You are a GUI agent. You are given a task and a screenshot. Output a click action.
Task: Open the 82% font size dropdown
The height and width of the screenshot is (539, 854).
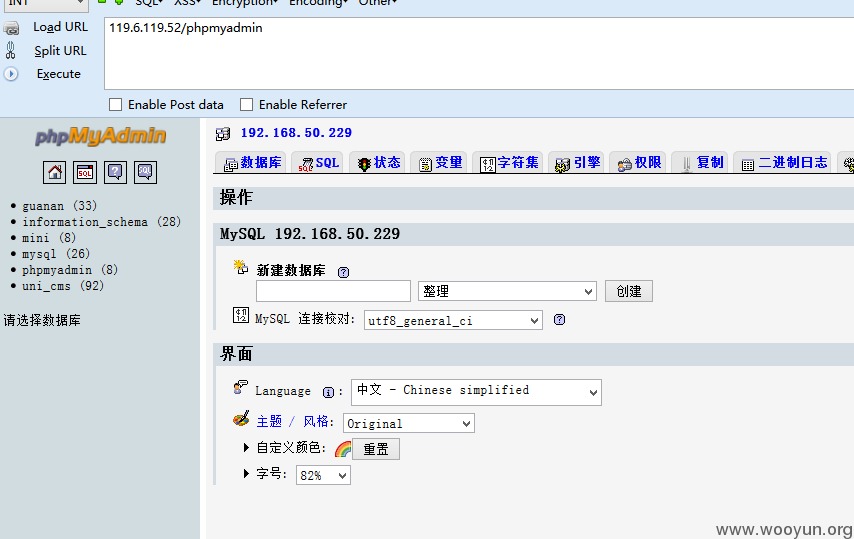(323, 475)
